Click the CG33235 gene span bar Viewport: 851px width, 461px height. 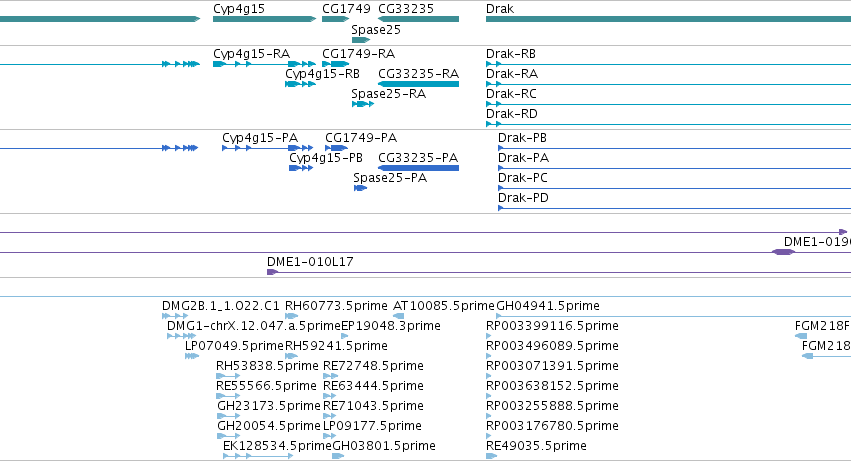tap(418, 20)
